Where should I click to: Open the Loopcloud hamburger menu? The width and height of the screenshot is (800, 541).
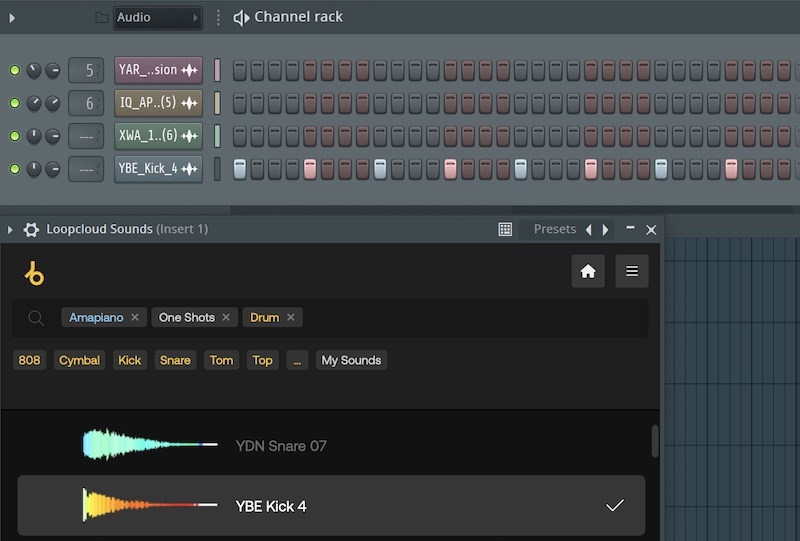click(632, 271)
